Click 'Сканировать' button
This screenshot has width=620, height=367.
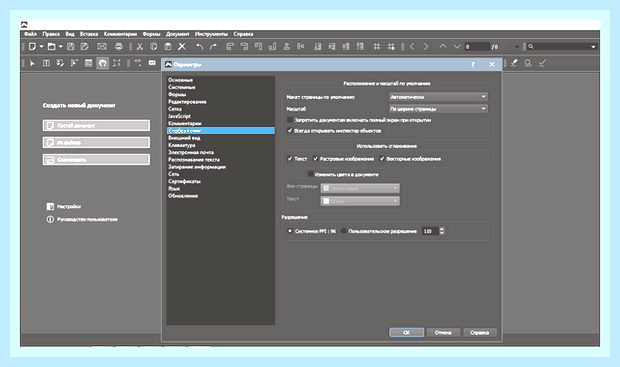[x=96, y=160]
